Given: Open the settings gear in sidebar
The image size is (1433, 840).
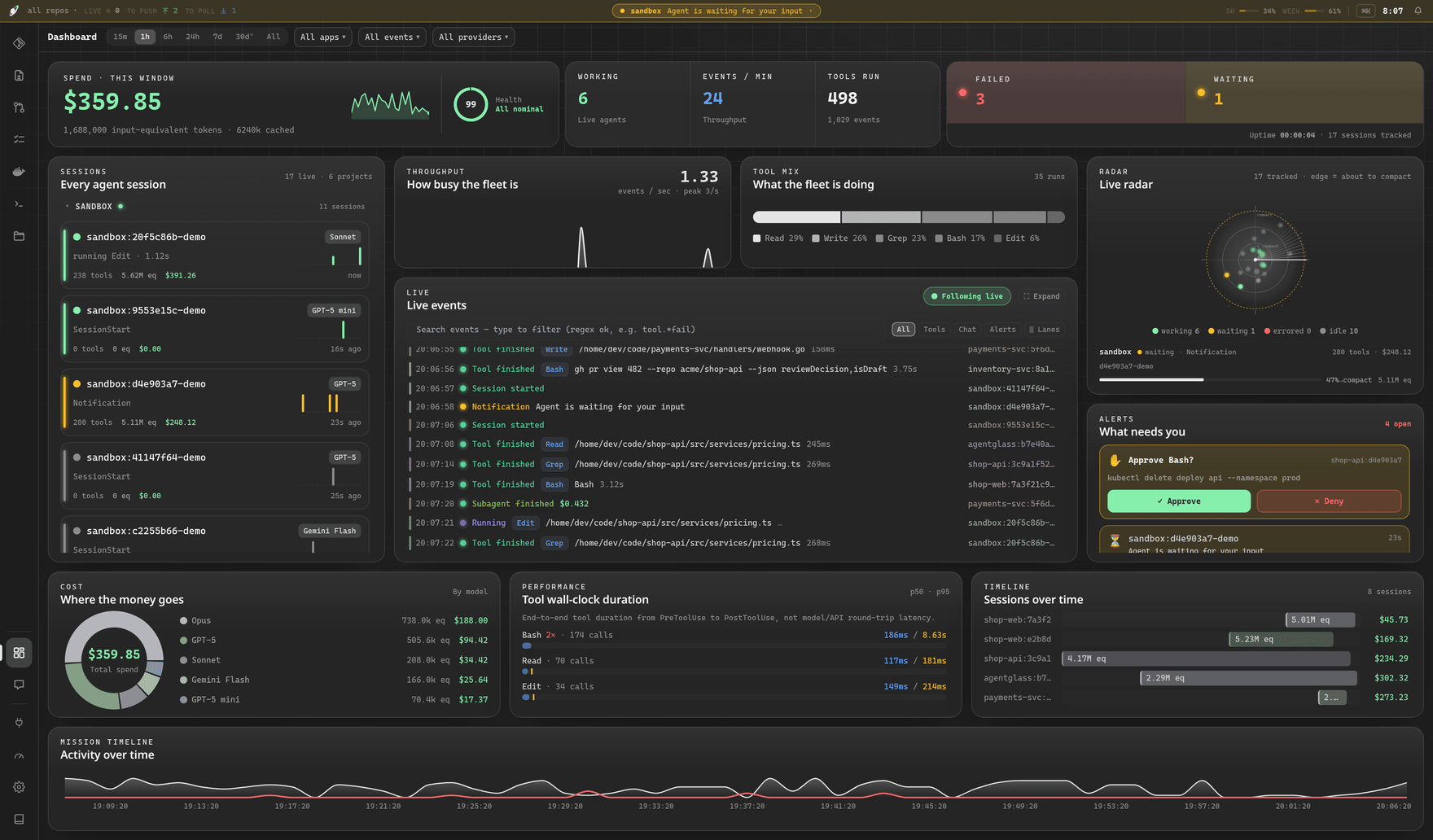Looking at the screenshot, I should [19, 787].
